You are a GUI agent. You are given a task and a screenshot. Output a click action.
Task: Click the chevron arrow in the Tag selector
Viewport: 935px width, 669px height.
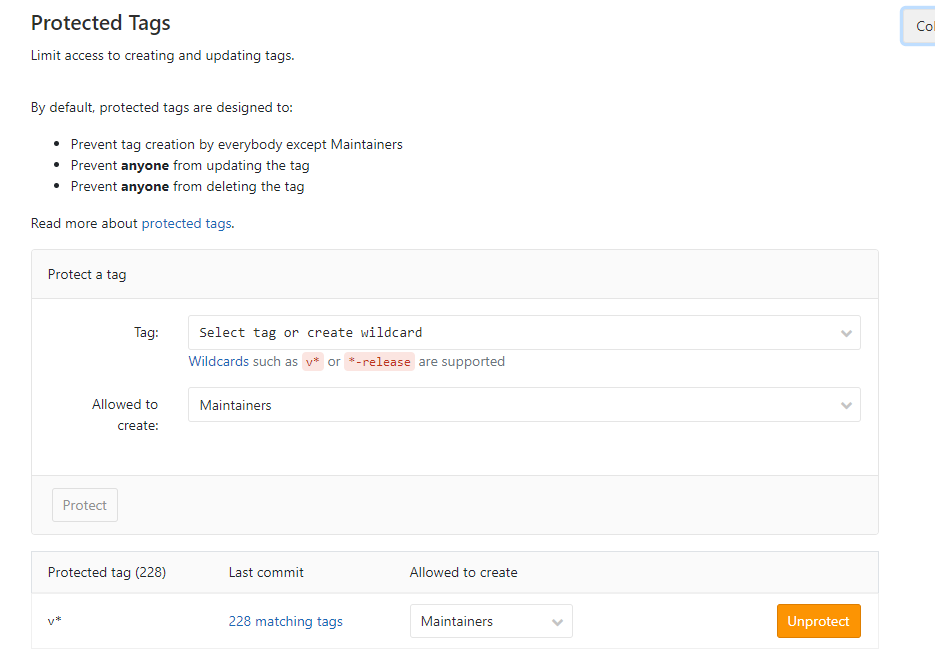point(846,333)
